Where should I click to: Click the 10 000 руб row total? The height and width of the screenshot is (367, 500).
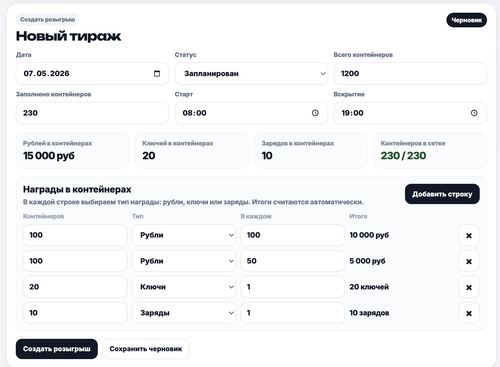[x=369, y=235]
